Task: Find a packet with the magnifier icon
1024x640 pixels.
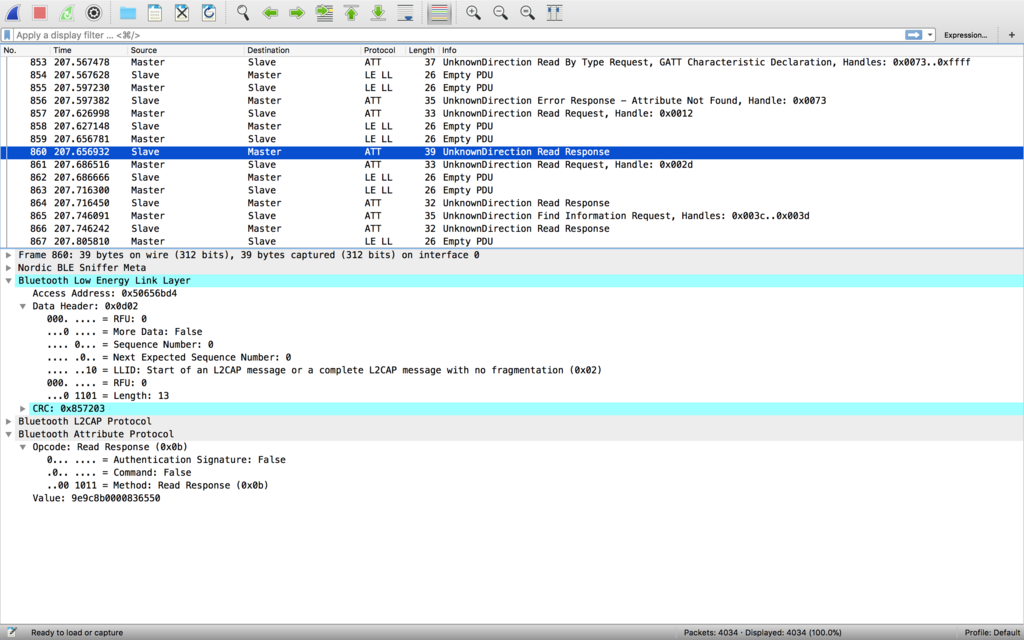Action: pos(243,13)
